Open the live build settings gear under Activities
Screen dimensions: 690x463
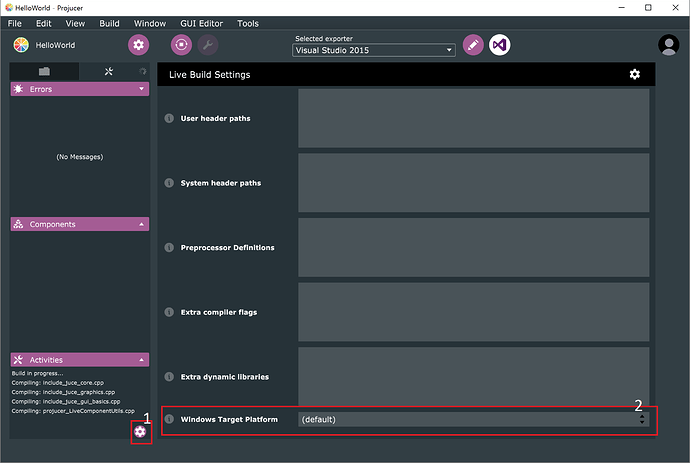140,432
